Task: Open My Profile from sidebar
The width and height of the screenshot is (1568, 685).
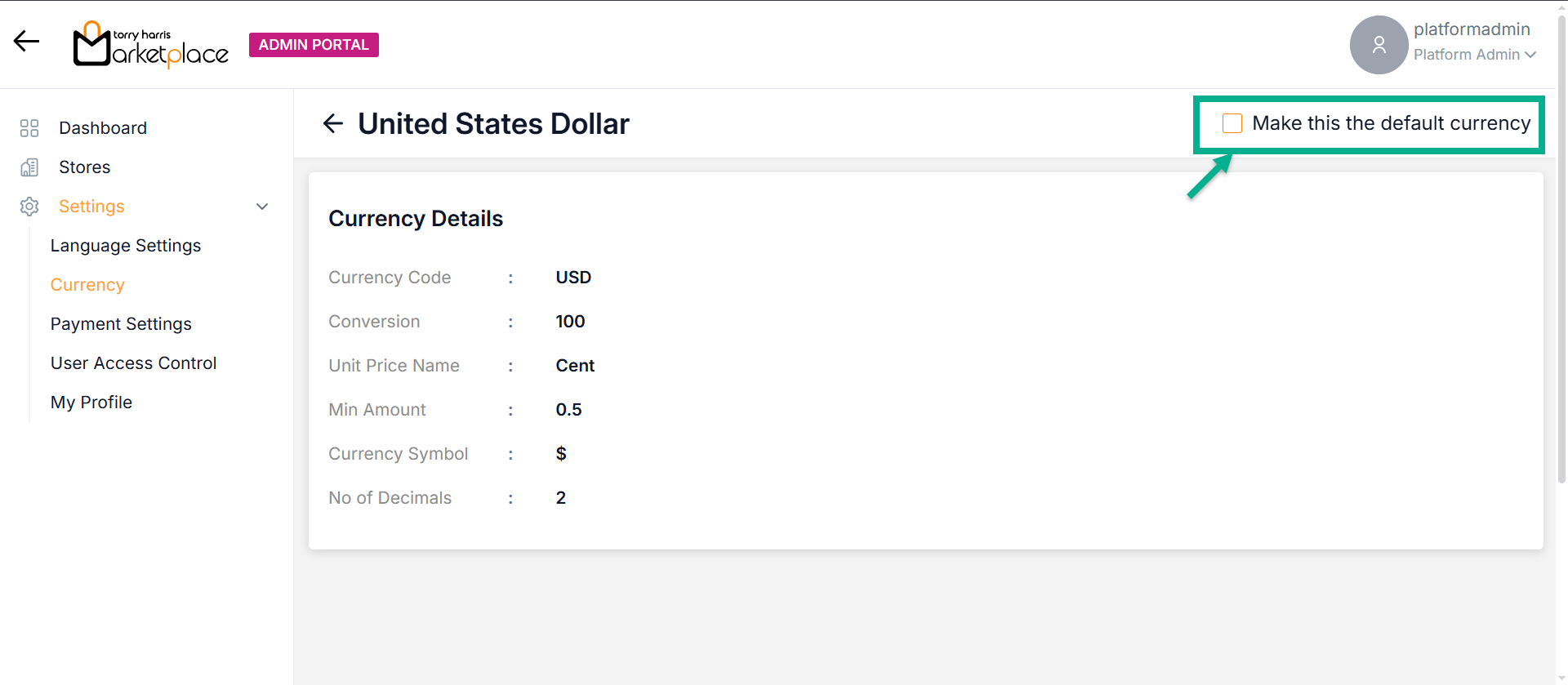Action: 91,403
